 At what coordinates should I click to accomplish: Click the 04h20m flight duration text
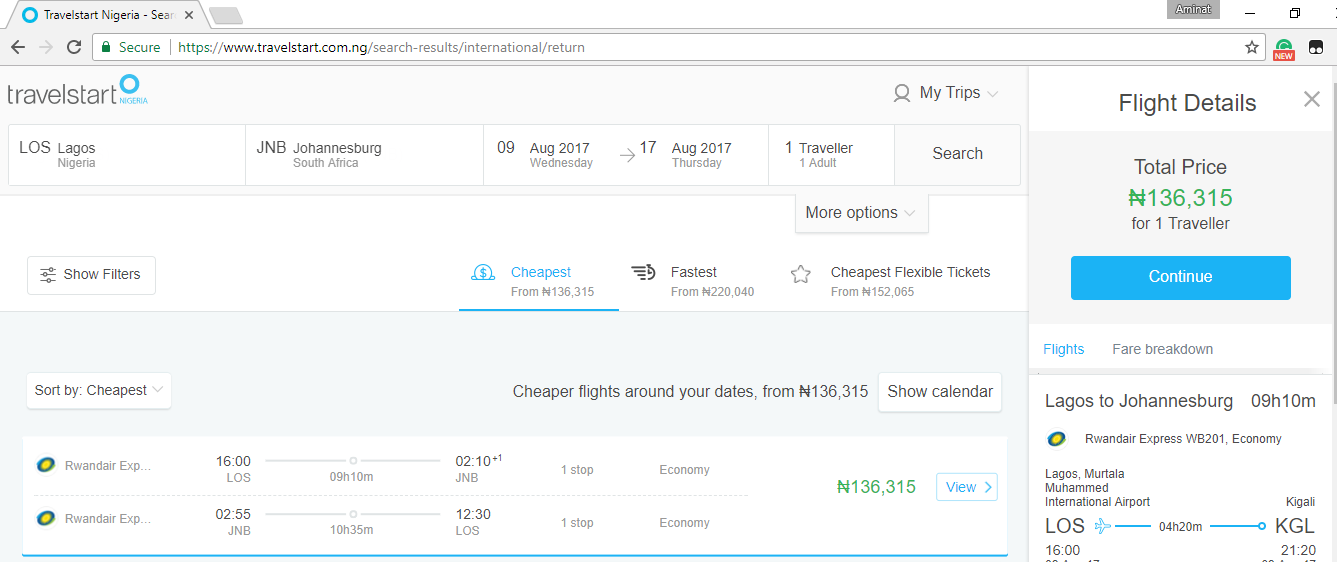(x=1180, y=527)
